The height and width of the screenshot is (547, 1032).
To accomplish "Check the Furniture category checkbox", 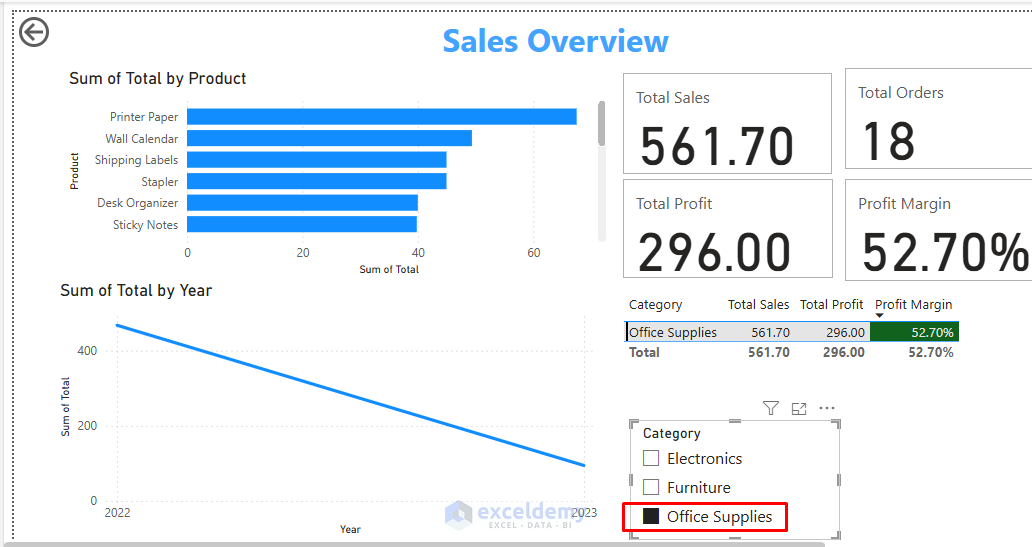I will pos(651,487).
